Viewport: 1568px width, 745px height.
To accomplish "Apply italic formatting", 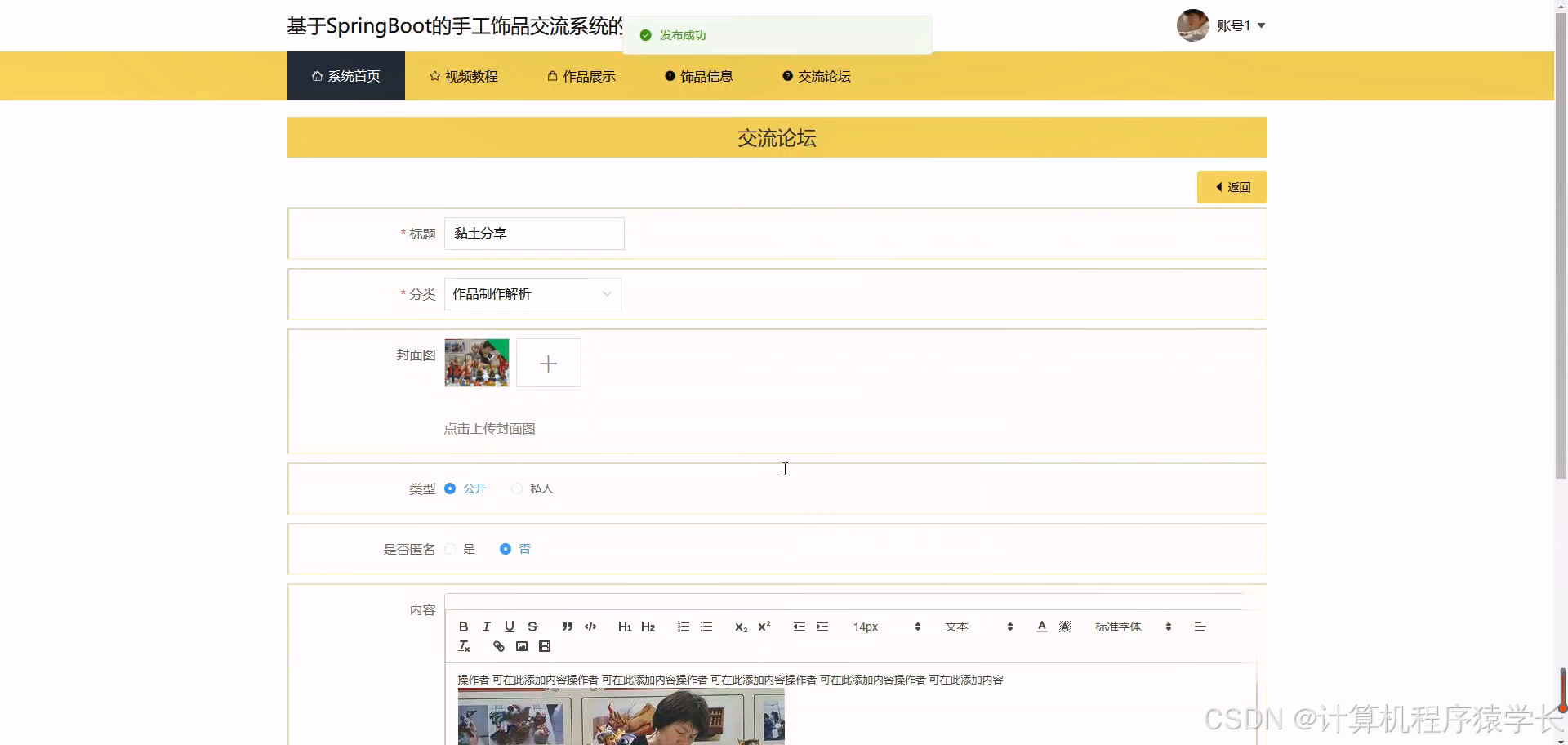I will click(x=486, y=627).
